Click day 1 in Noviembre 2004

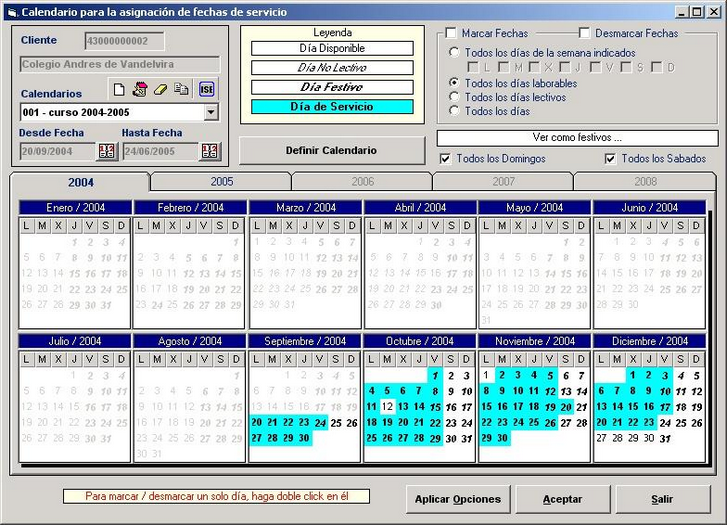click(x=486, y=375)
